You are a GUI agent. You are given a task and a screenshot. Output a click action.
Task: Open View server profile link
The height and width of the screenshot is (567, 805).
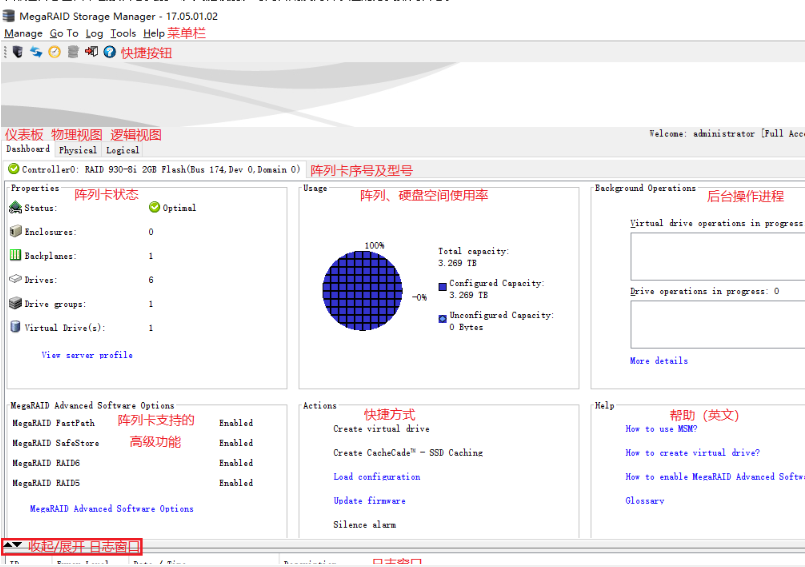click(x=87, y=355)
